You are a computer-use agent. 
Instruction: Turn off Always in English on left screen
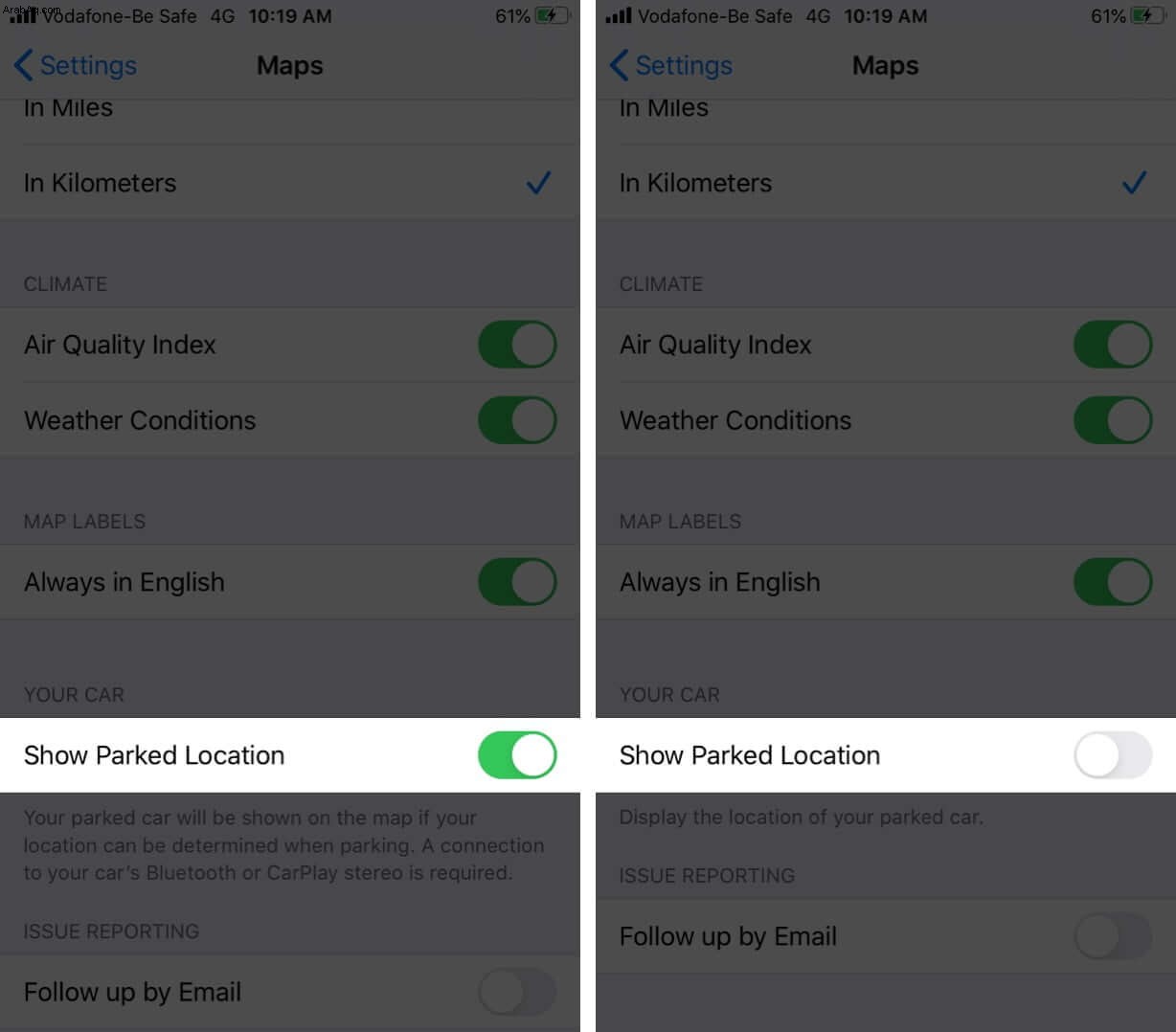[517, 582]
